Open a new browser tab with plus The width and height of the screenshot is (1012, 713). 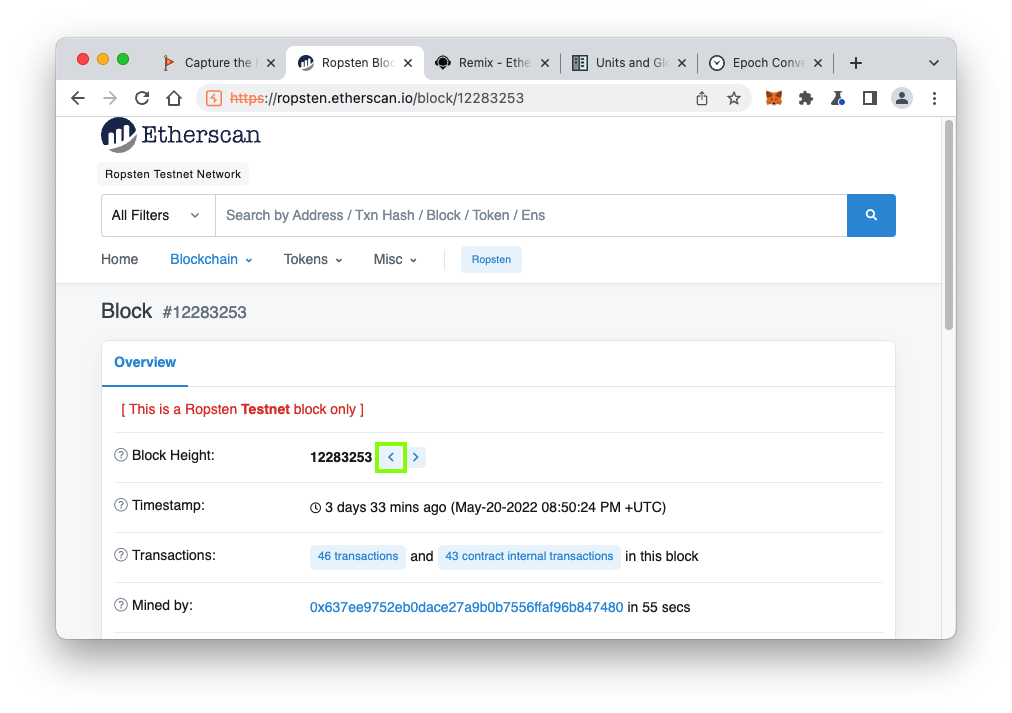click(856, 63)
